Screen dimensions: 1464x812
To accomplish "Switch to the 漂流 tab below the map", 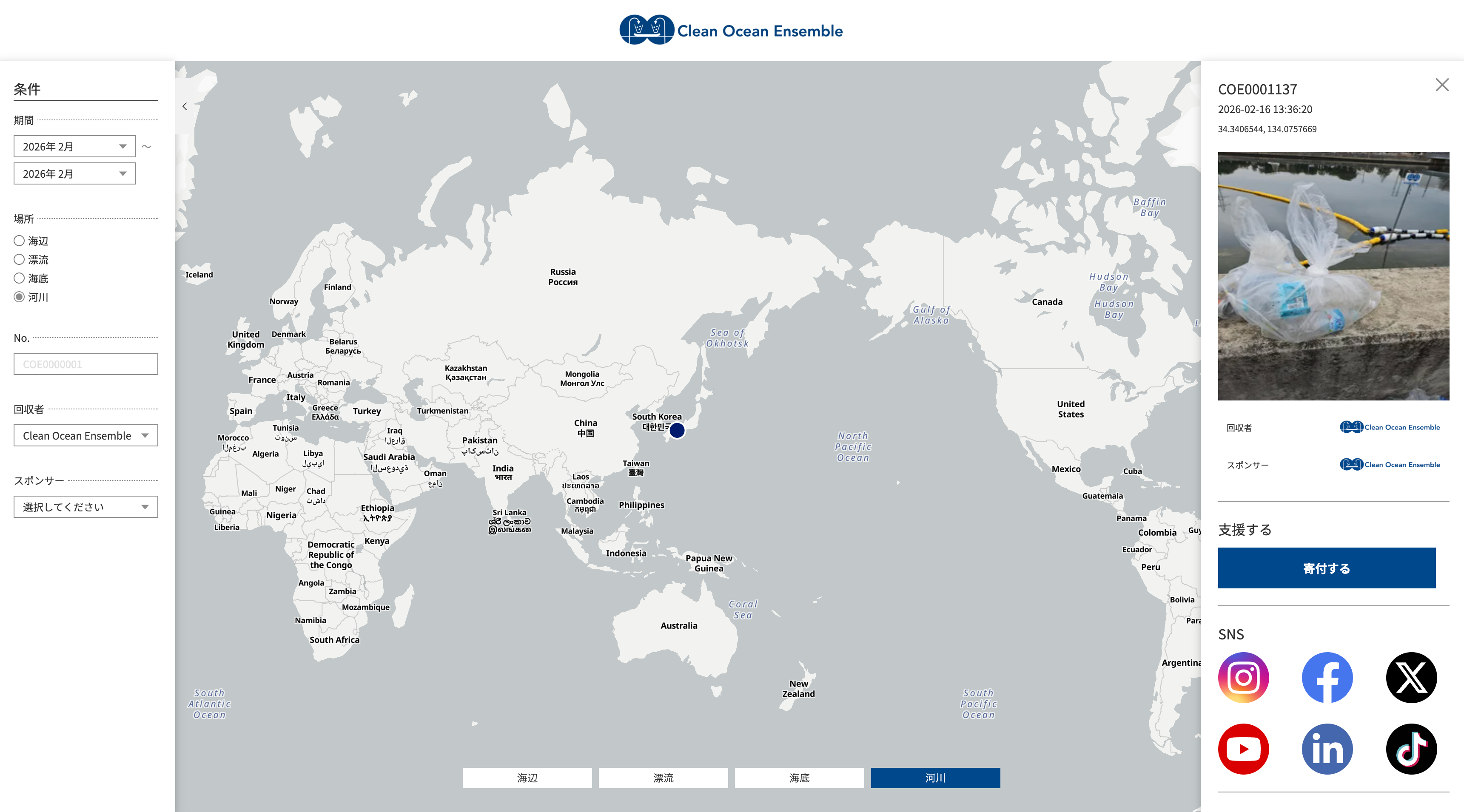I will [x=663, y=778].
